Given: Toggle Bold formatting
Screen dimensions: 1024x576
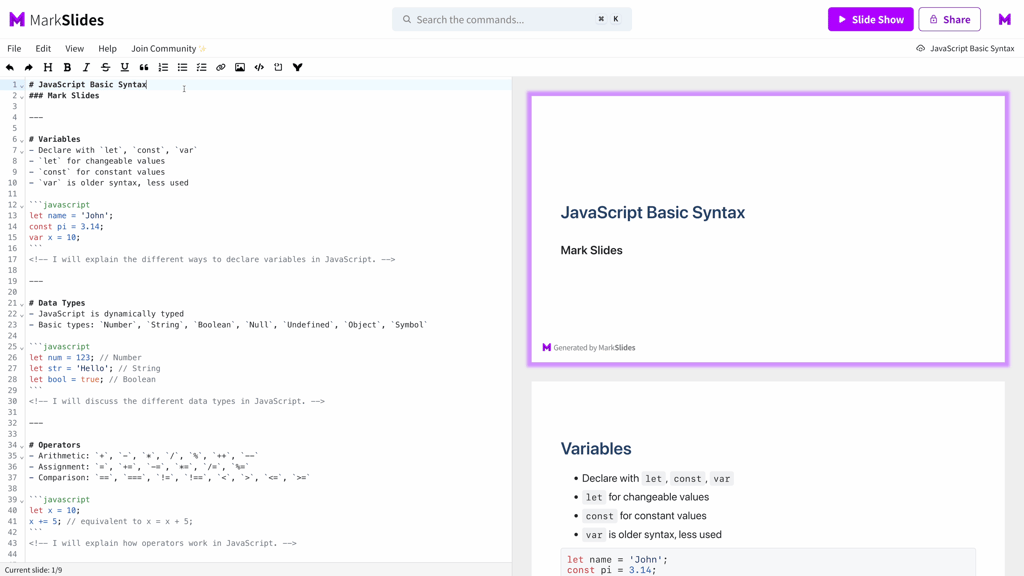Looking at the screenshot, I should tap(67, 67).
